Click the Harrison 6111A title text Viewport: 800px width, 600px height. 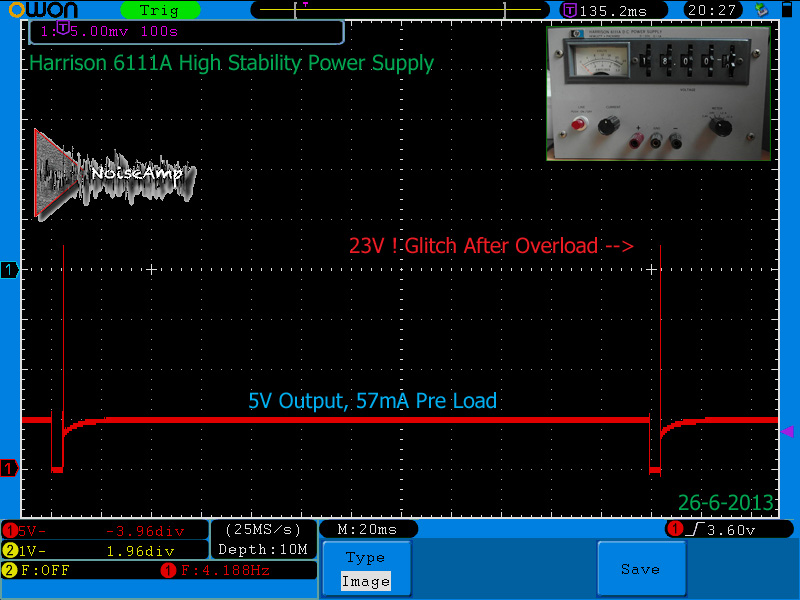tap(231, 63)
